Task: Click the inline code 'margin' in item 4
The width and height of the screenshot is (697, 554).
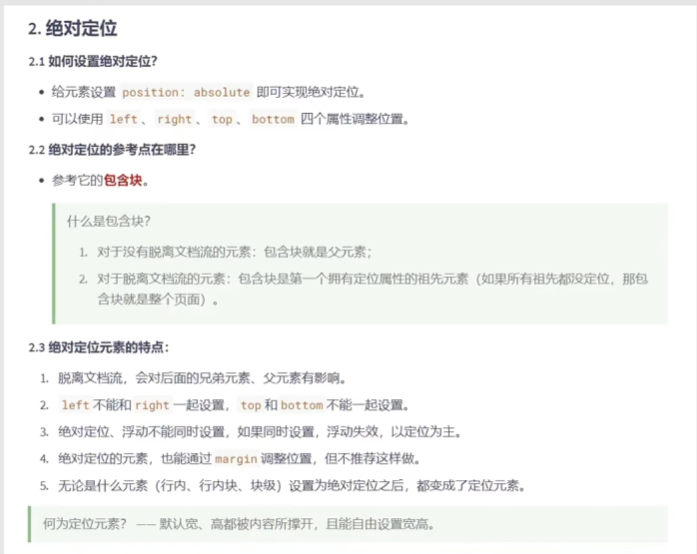Action: pos(236,458)
